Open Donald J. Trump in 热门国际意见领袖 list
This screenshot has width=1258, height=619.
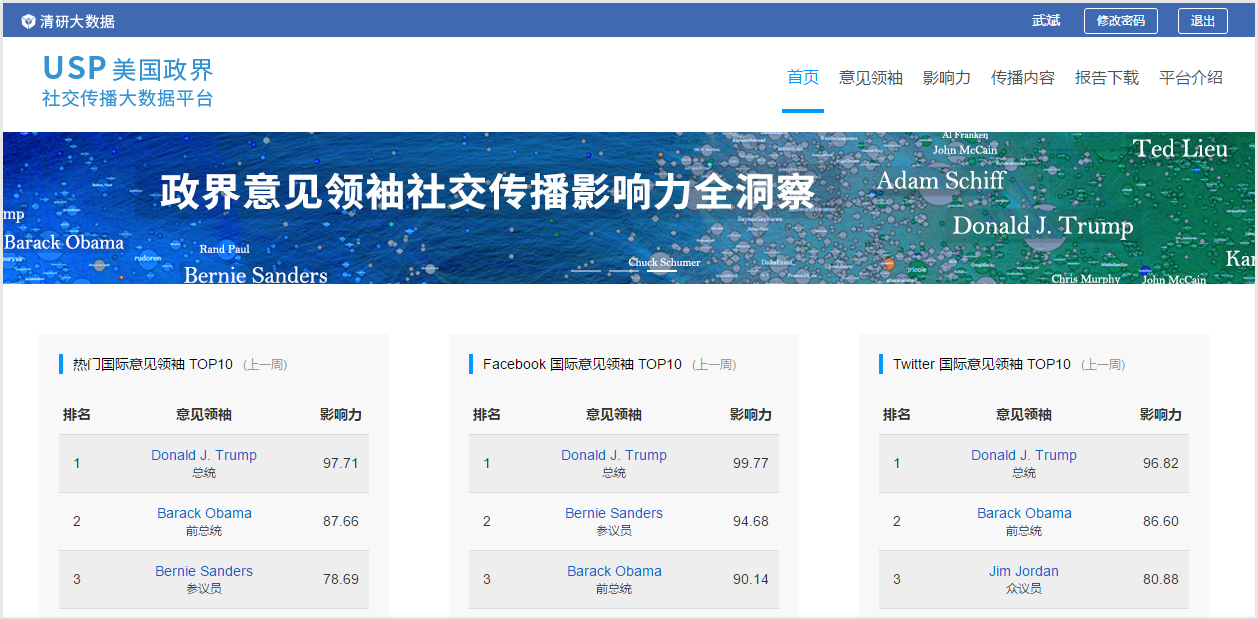click(203, 455)
